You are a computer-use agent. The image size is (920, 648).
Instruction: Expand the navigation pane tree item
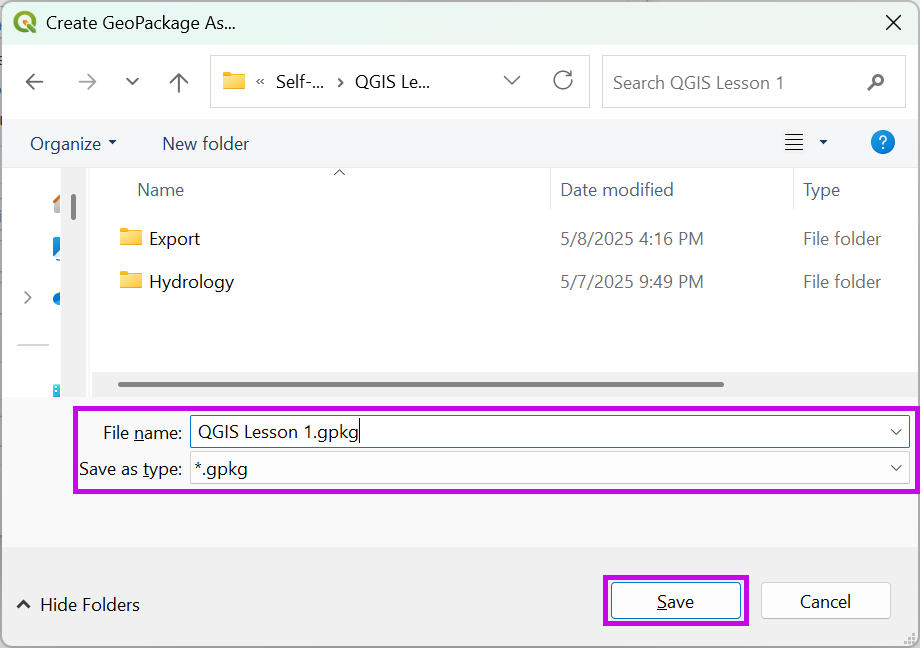(x=27, y=297)
